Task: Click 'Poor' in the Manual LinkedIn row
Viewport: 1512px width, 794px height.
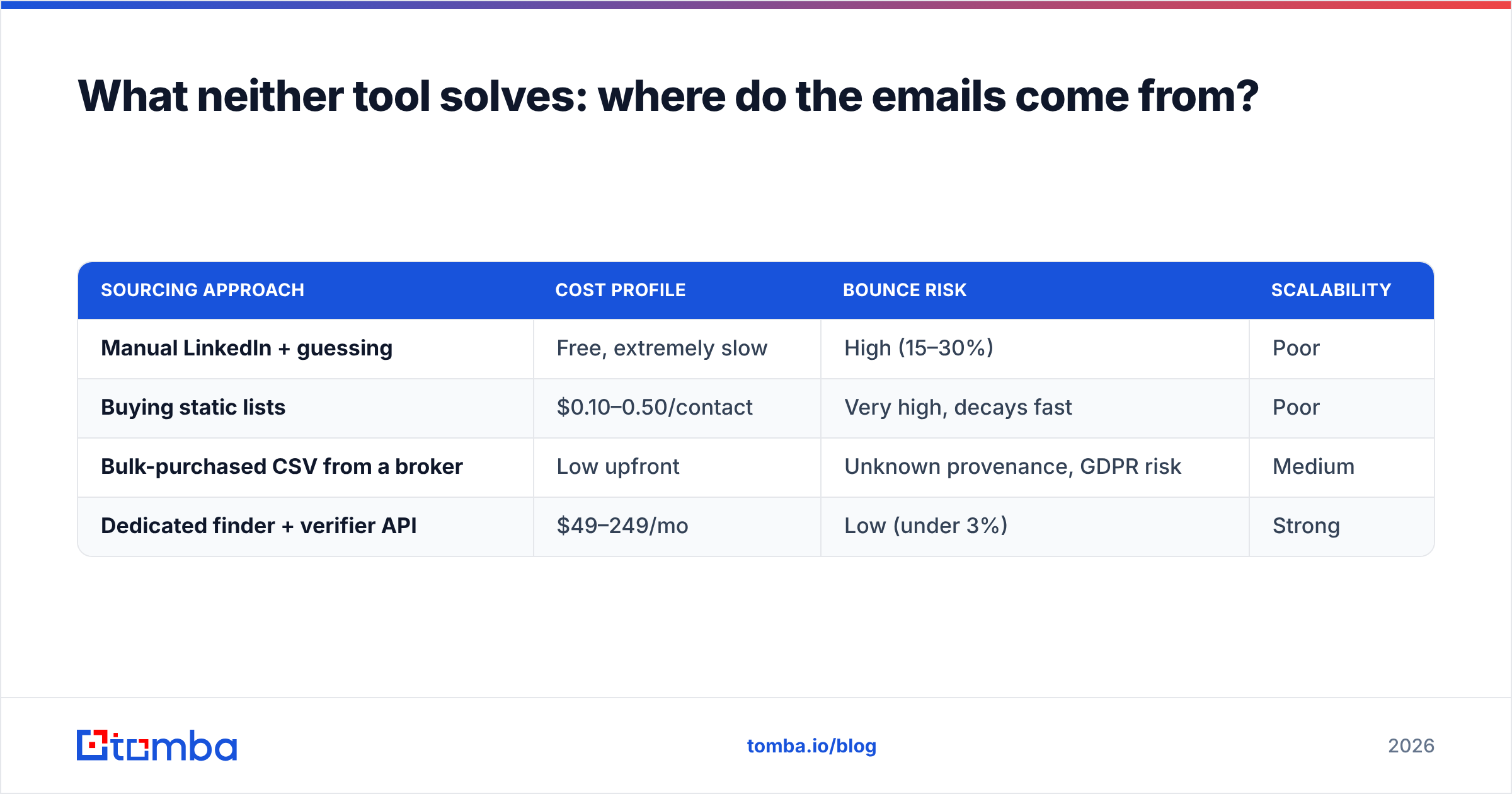Action: [x=1342, y=348]
